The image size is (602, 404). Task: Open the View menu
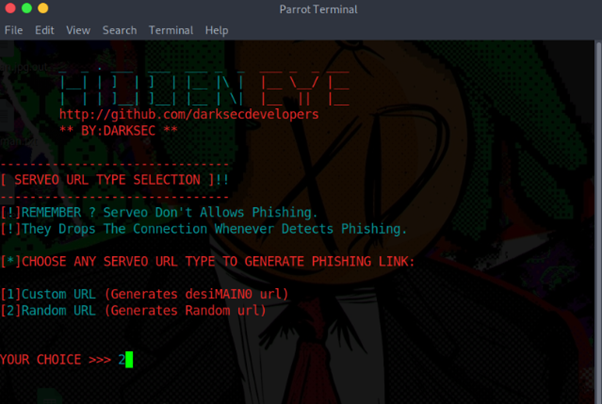[78, 30]
